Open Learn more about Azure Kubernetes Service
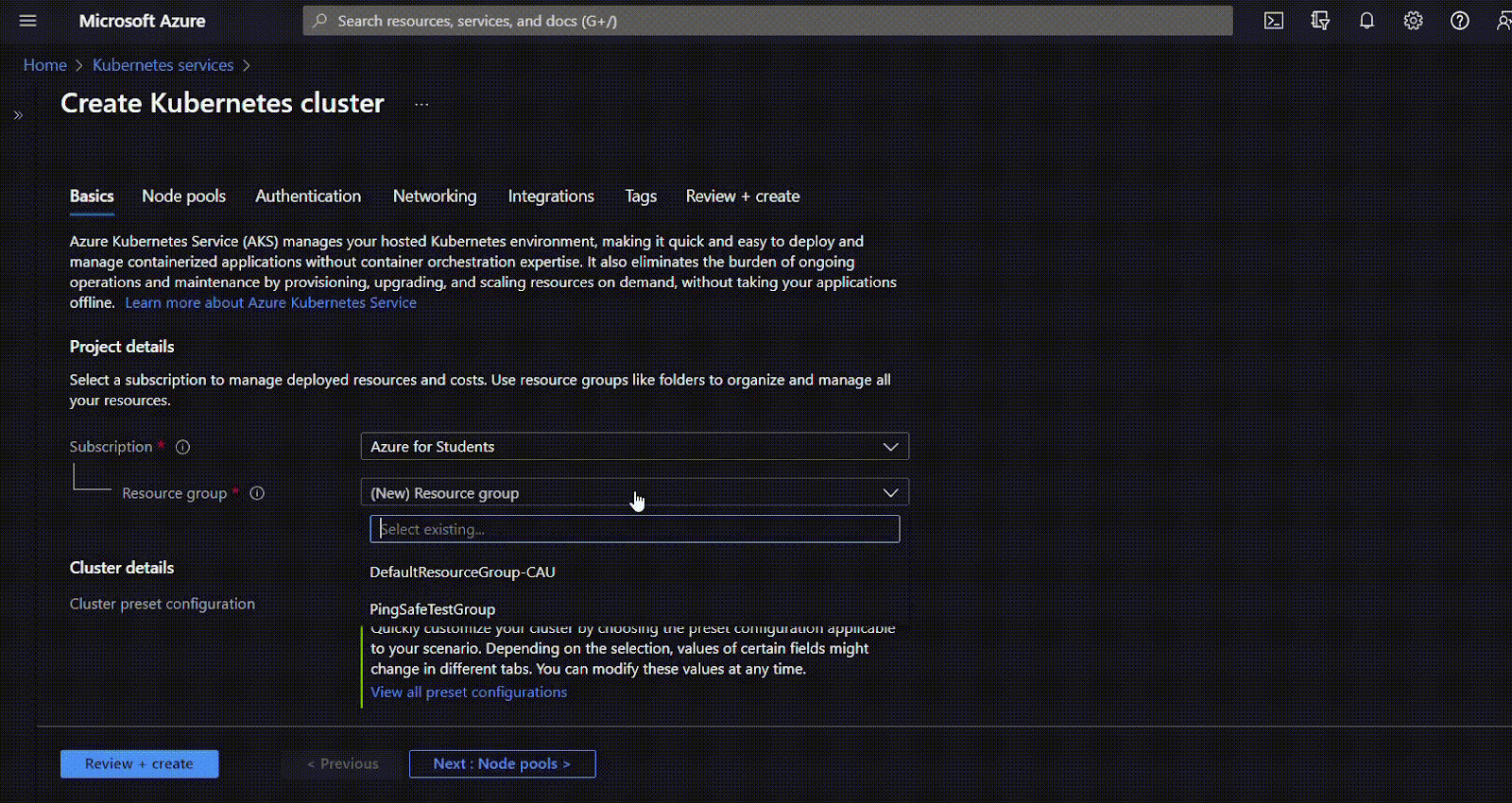The image size is (1512, 803). (270, 303)
